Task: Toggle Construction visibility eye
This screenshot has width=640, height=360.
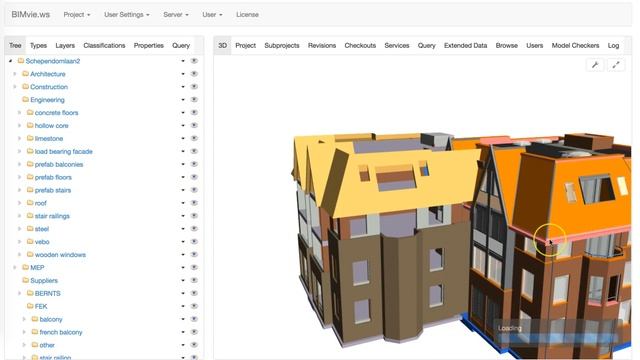Action: 194,87
